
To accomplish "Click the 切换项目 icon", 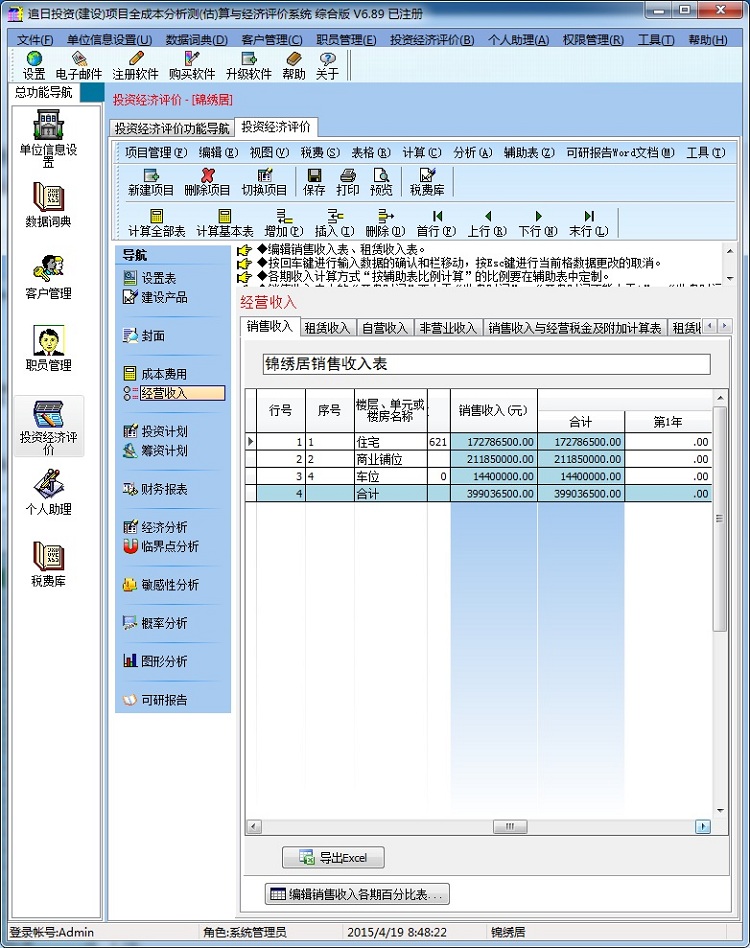I will click(x=264, y=182).
